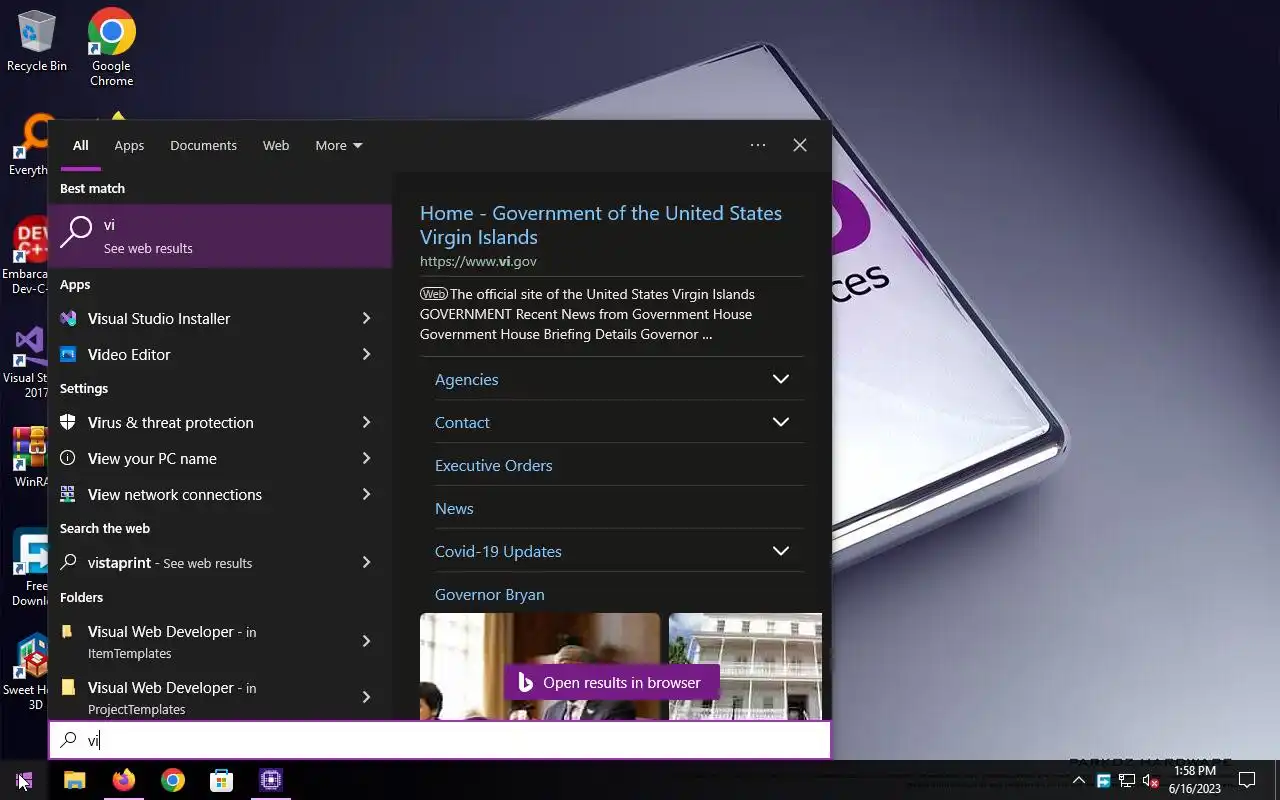Screen dimensions: 1280x800
Task: Expand View network connections arrow
Action: 366,494
